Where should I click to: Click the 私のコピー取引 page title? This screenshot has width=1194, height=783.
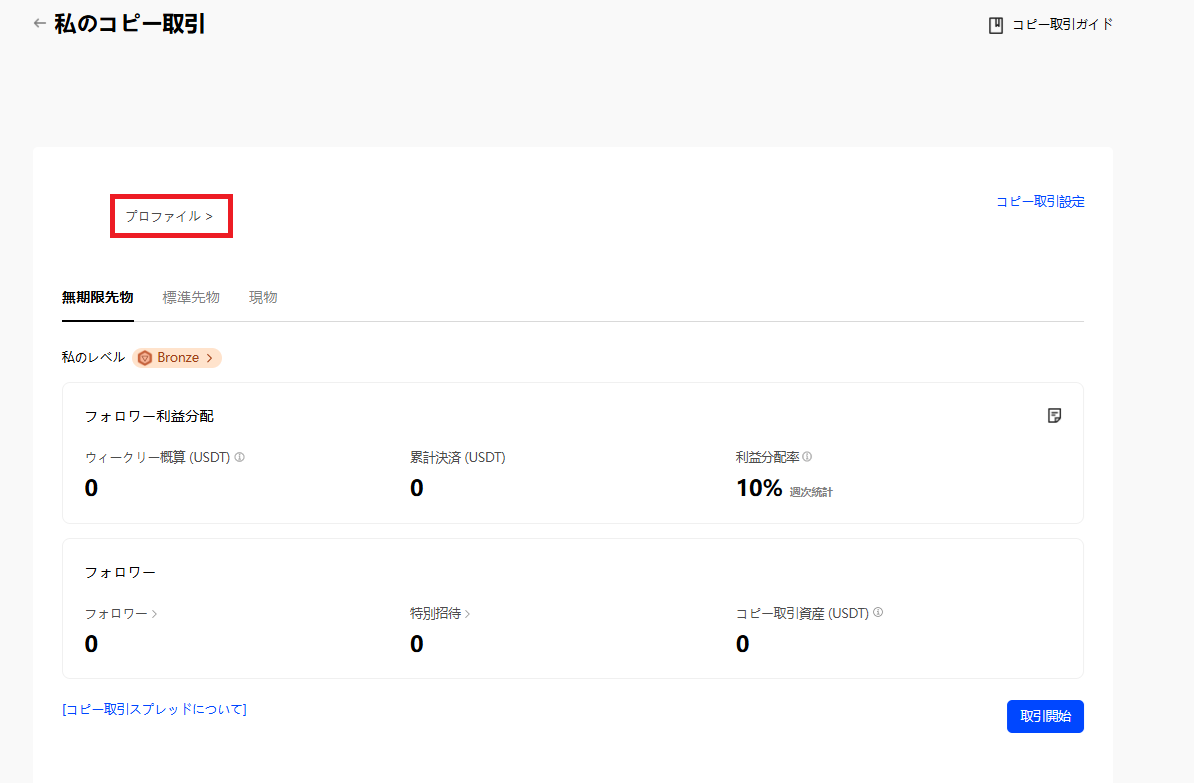130,24
